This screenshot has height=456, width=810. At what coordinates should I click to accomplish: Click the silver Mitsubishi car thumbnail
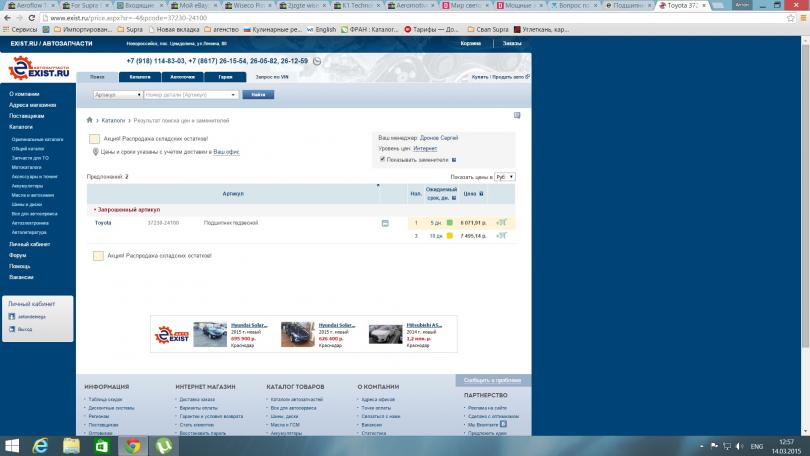pyautogui.click(x=385, y=335)
